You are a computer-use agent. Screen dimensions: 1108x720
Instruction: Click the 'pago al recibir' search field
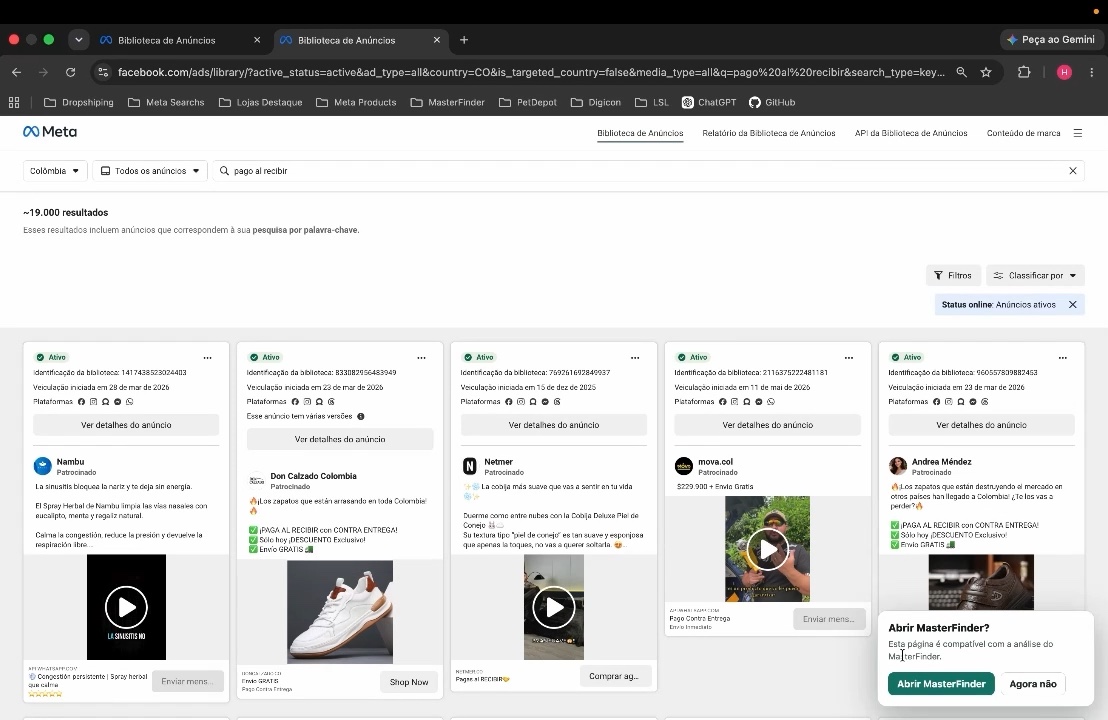648,171
